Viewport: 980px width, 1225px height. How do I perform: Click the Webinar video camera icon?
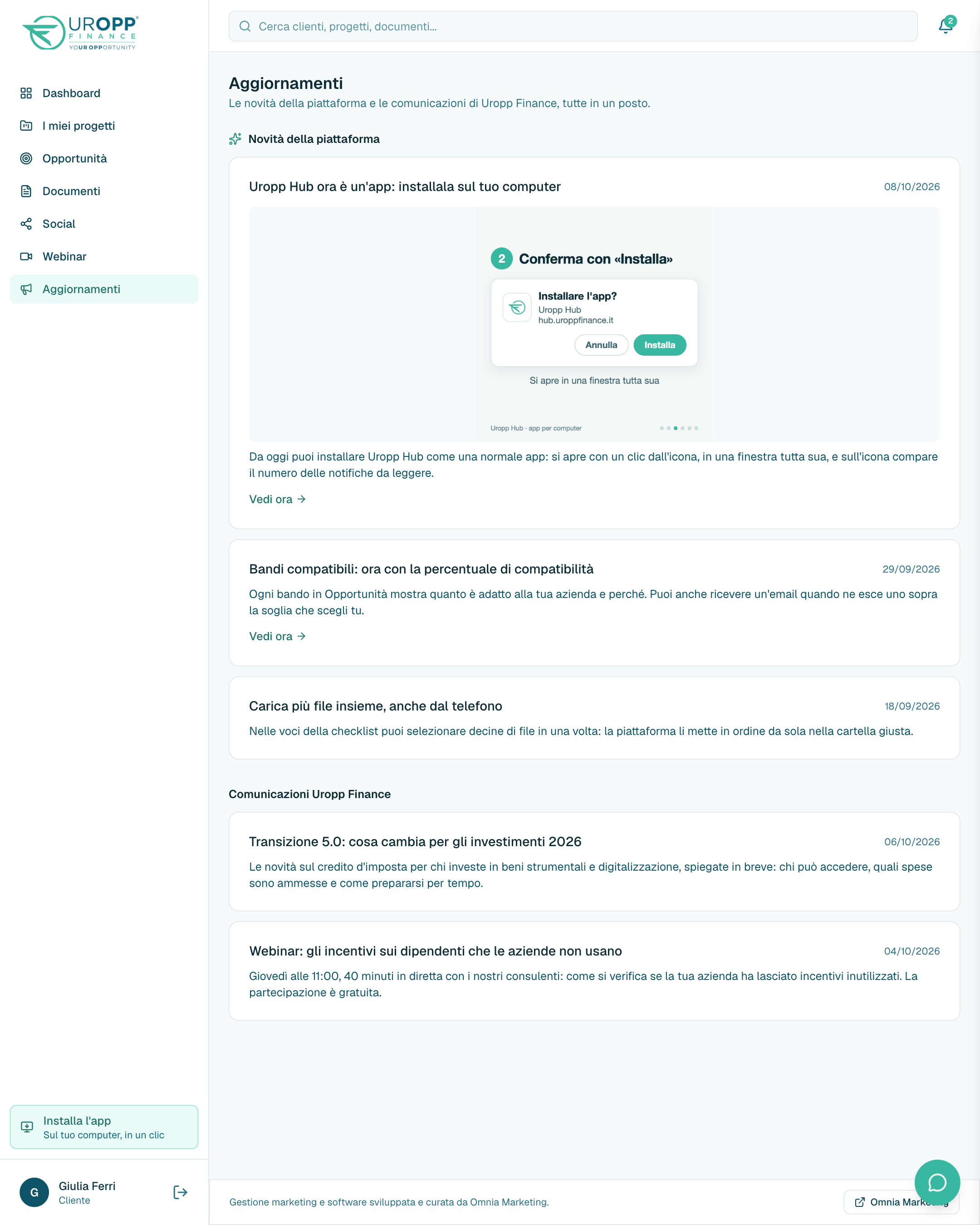click(26, 256)
